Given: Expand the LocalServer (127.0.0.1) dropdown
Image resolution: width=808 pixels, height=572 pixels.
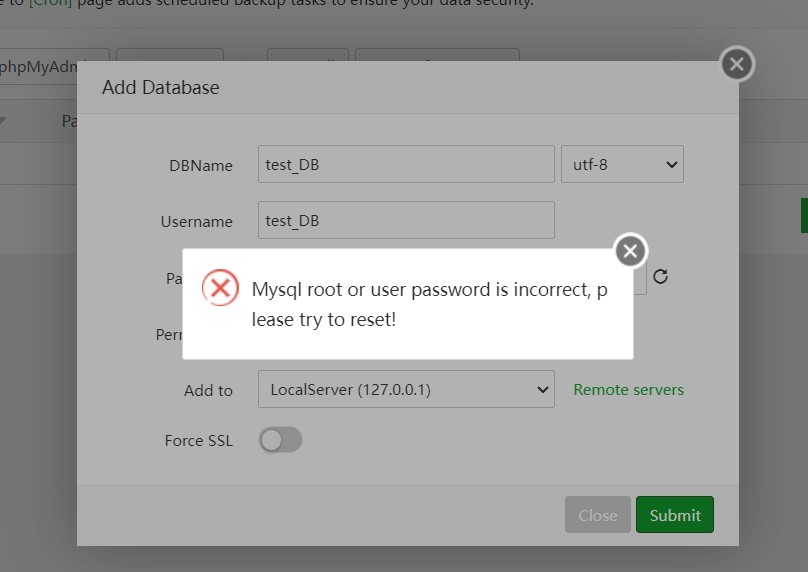Looking at the screenshot, I should point(406,389).
